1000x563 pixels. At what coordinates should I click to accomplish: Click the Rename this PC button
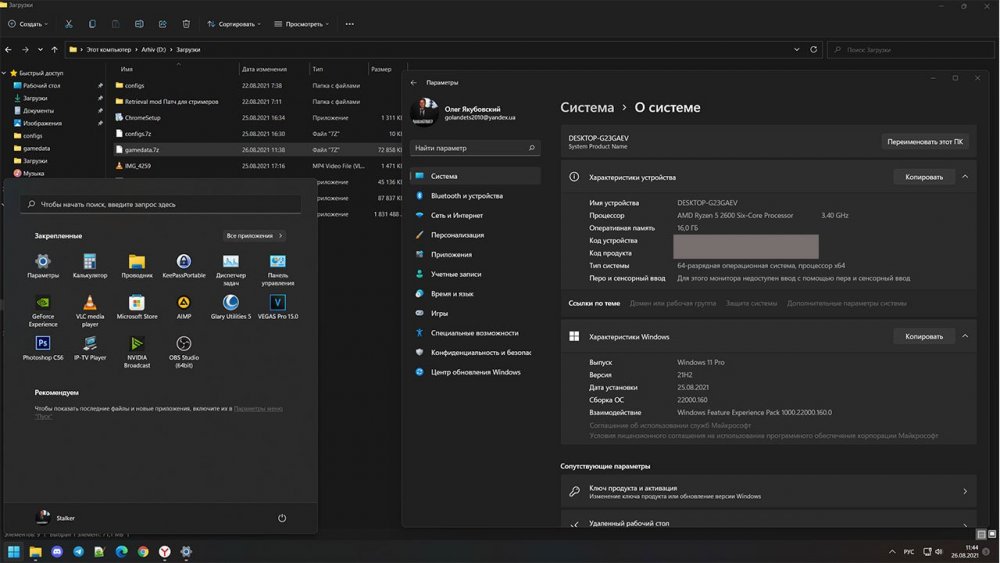pyautogui.click(x=925, y=142)
